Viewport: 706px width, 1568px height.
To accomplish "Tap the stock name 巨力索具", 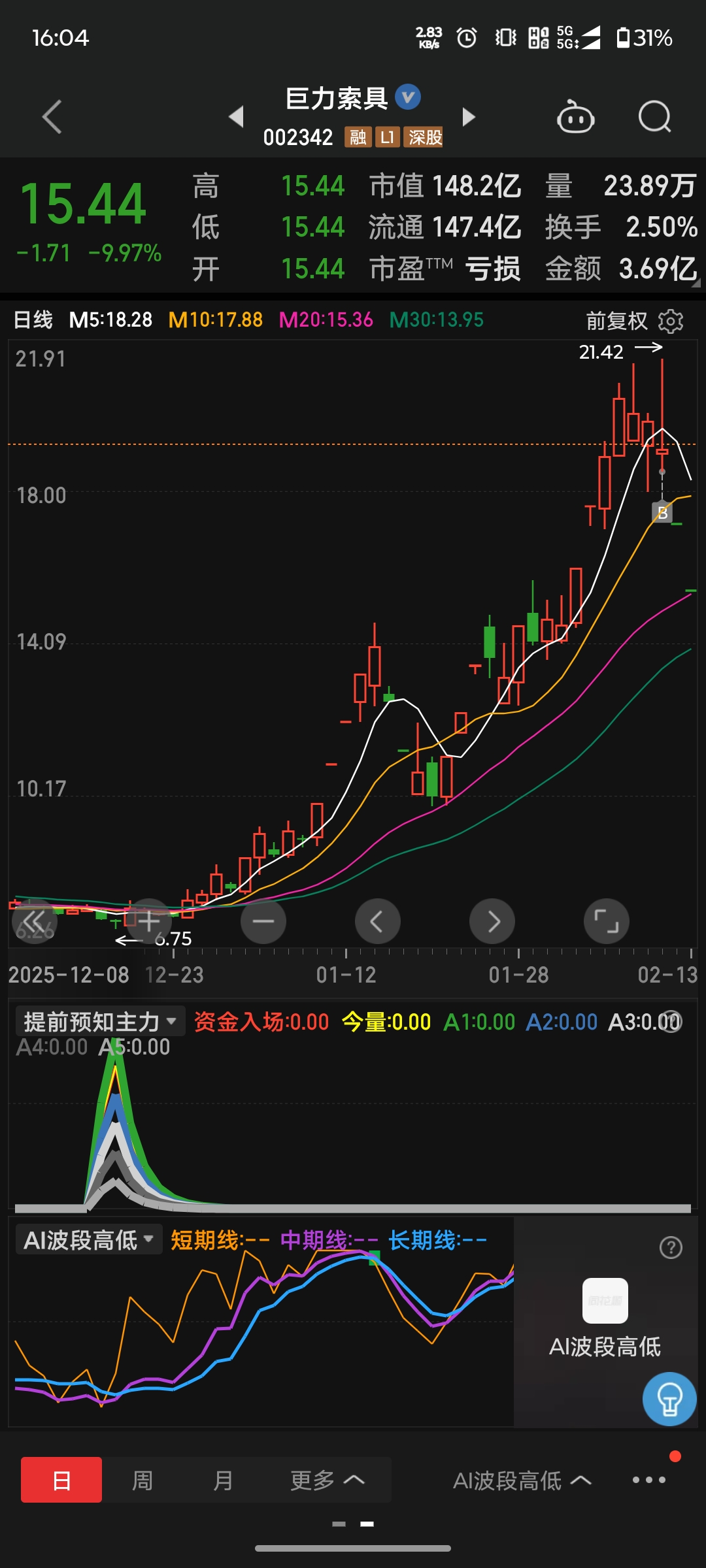I will click(337, 99).
